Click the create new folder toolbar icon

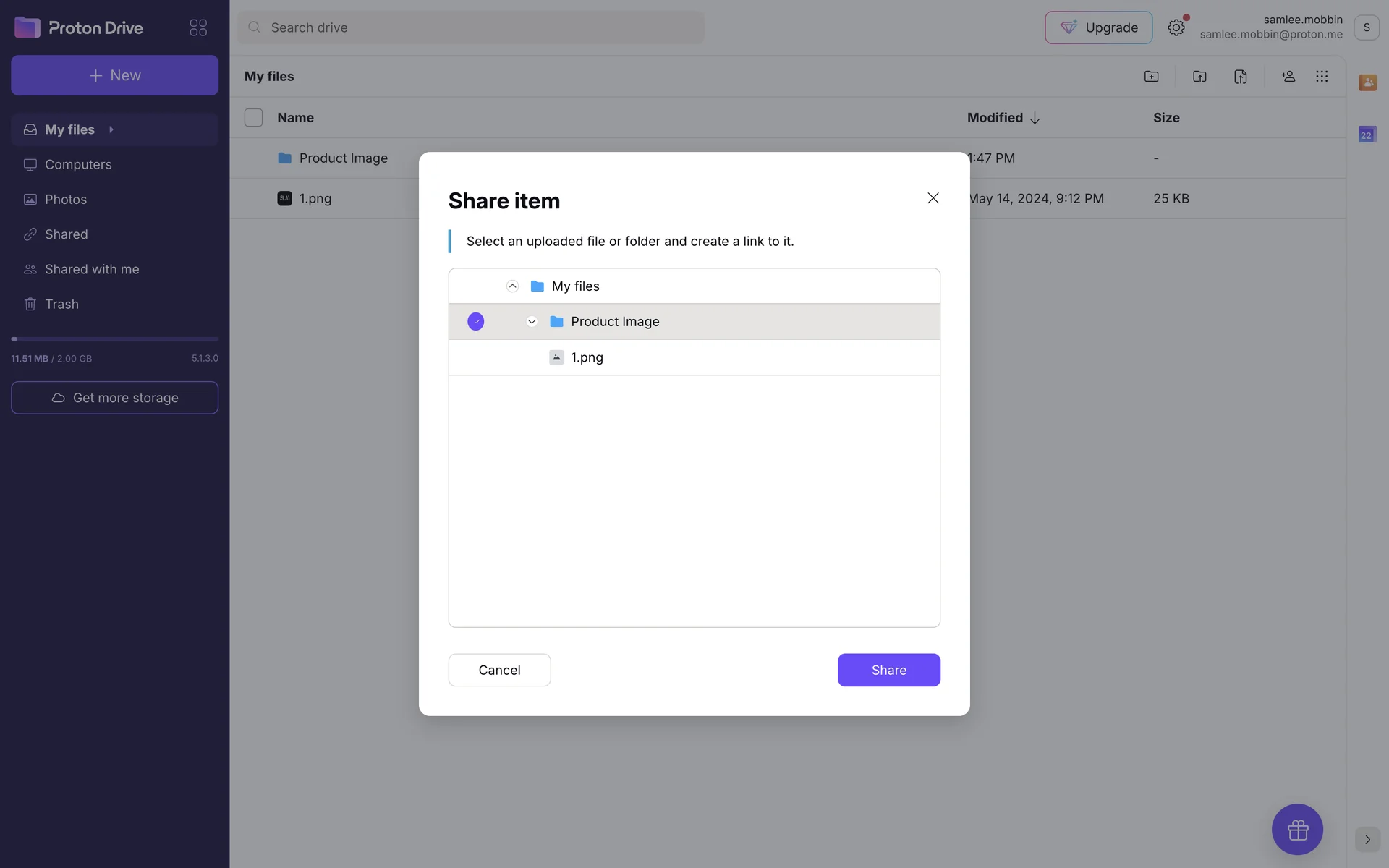click(1151, 77)
